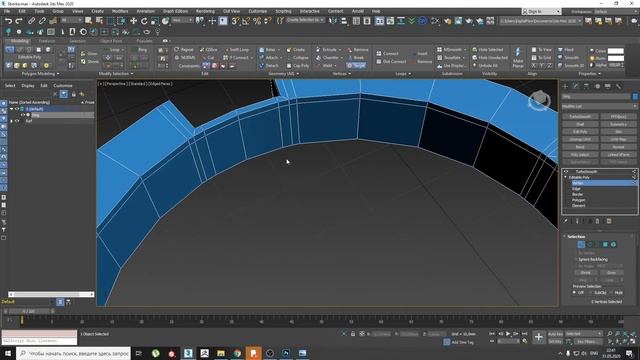This screenshot has height=360, width=640.
Task: Click the ViewCube in the viewport
Action: [540, 100]
